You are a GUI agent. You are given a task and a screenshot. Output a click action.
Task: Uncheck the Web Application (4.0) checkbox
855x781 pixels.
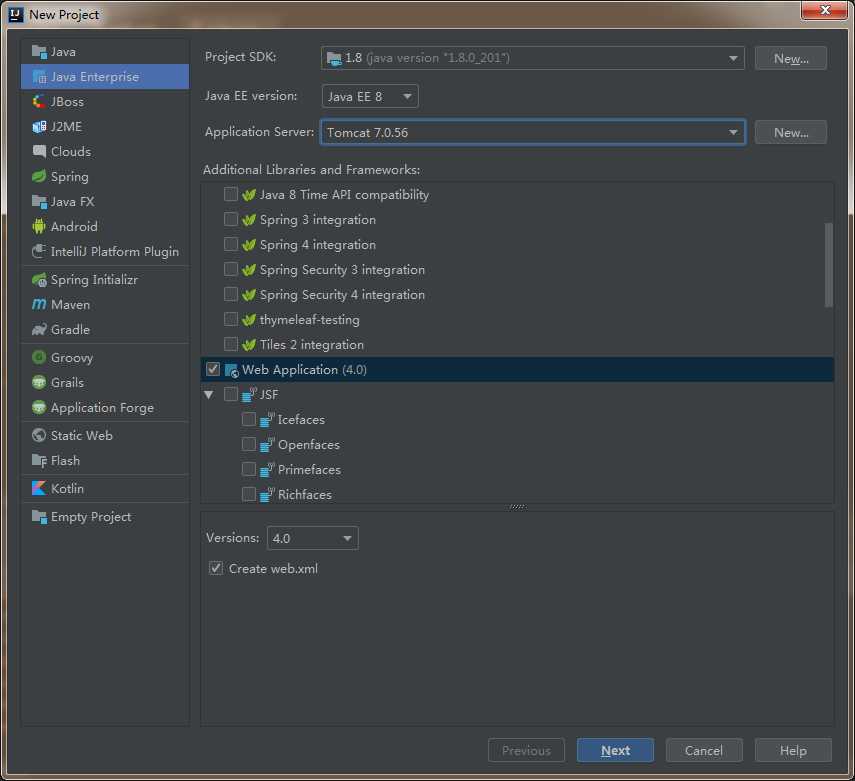213,369
